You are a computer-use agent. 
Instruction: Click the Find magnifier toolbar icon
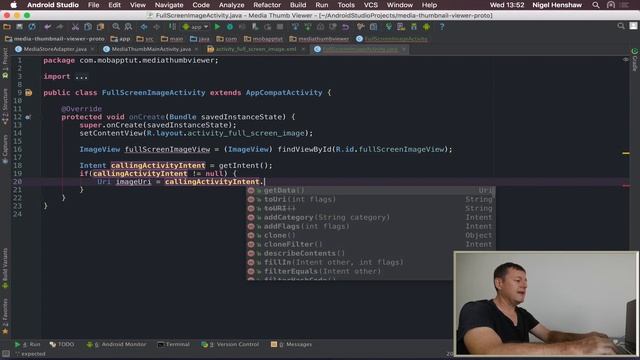pyautogui.click(x=116, y=27)
